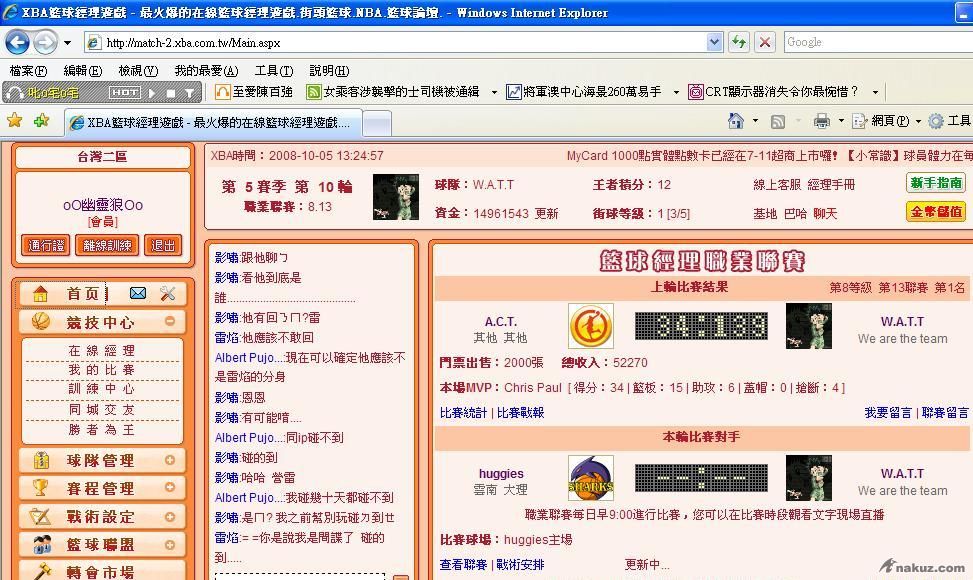Click the address bar URL field

point(396,42)
